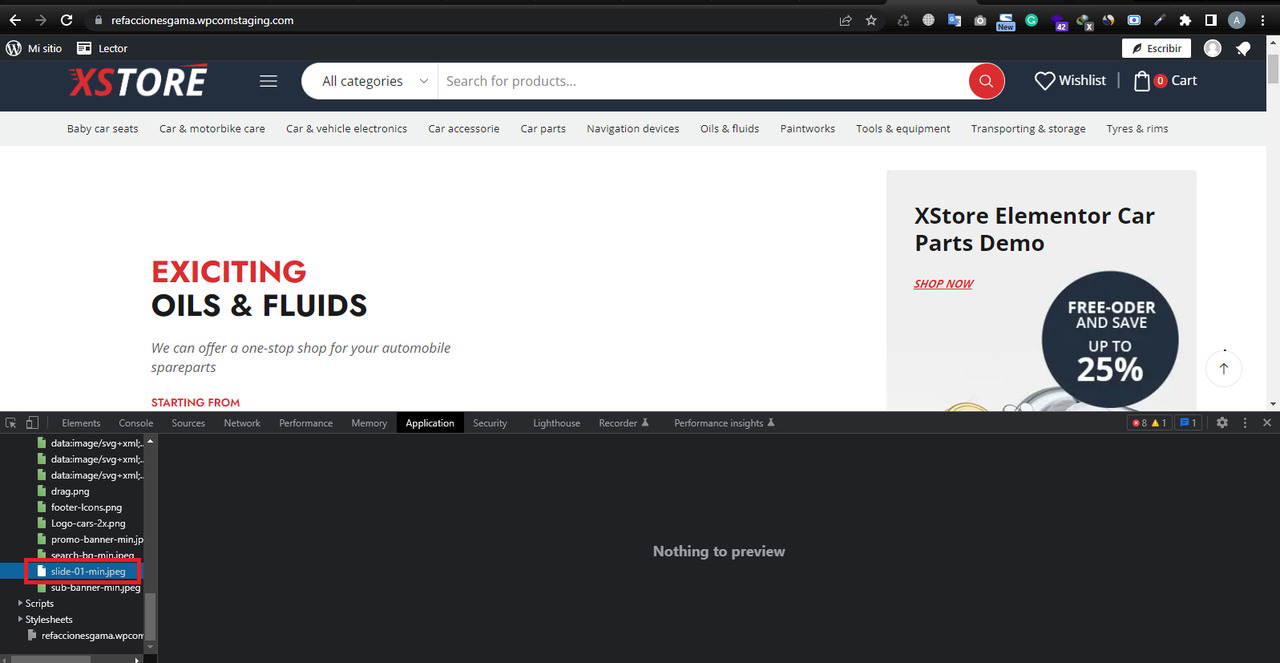Click the scroll-to-top arrow button
Viewport: 1280px width, 663px height.
coord(1223,368)
